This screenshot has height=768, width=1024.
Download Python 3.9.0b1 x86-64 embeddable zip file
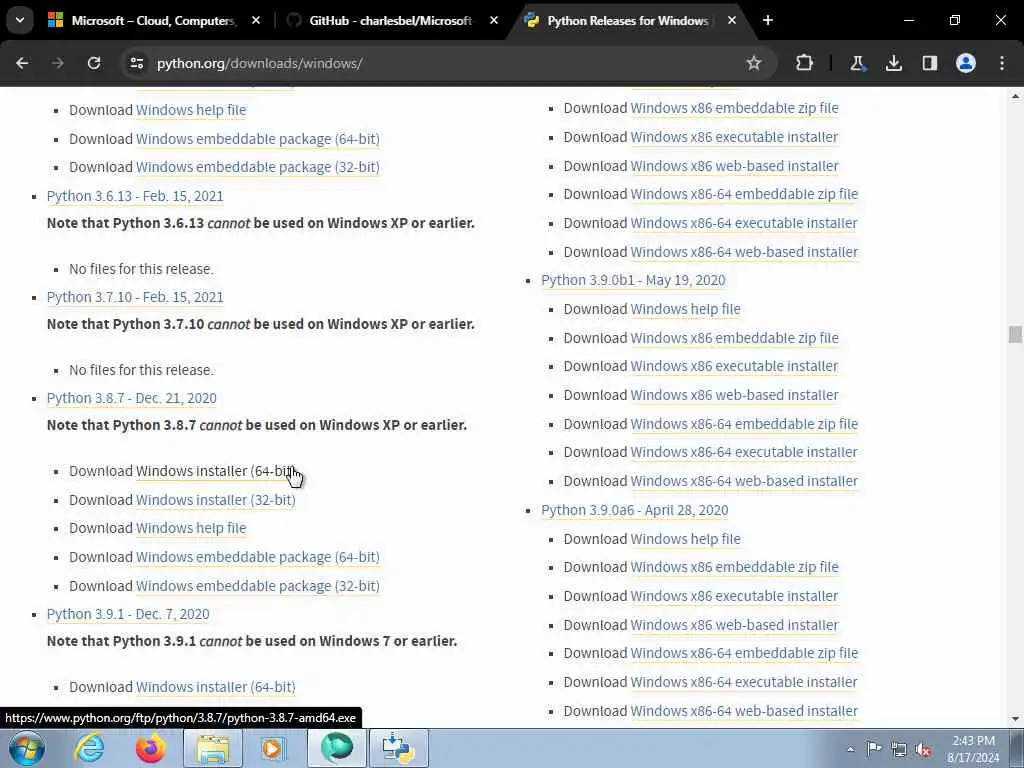[744, 424]
